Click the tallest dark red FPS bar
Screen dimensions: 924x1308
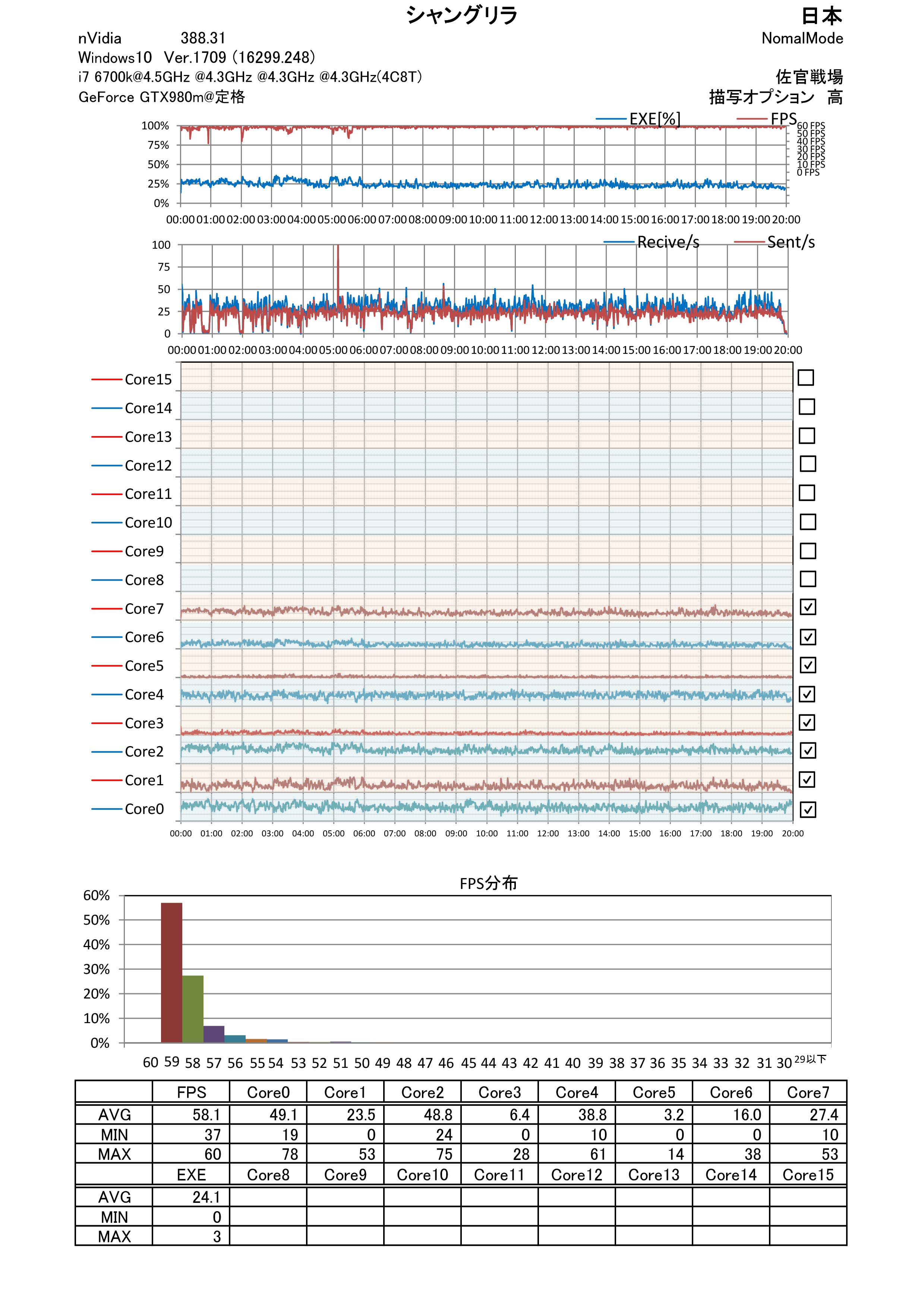pos(171,972)
